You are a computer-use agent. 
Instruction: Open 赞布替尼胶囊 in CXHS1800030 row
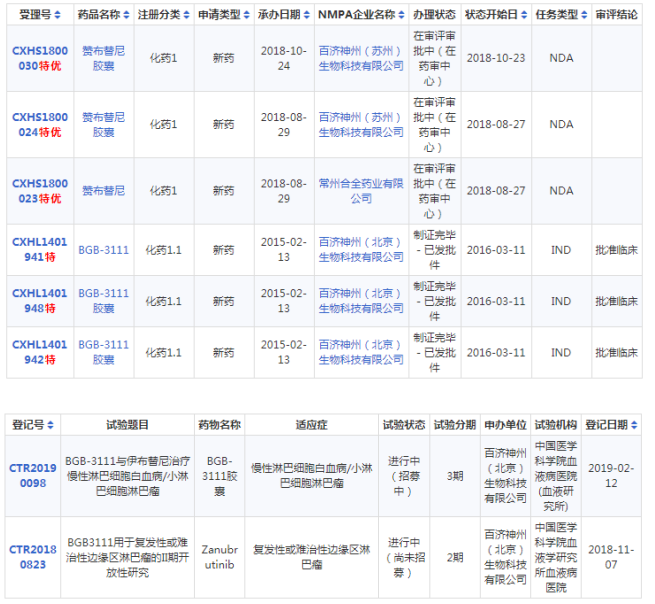pos(104,58)
